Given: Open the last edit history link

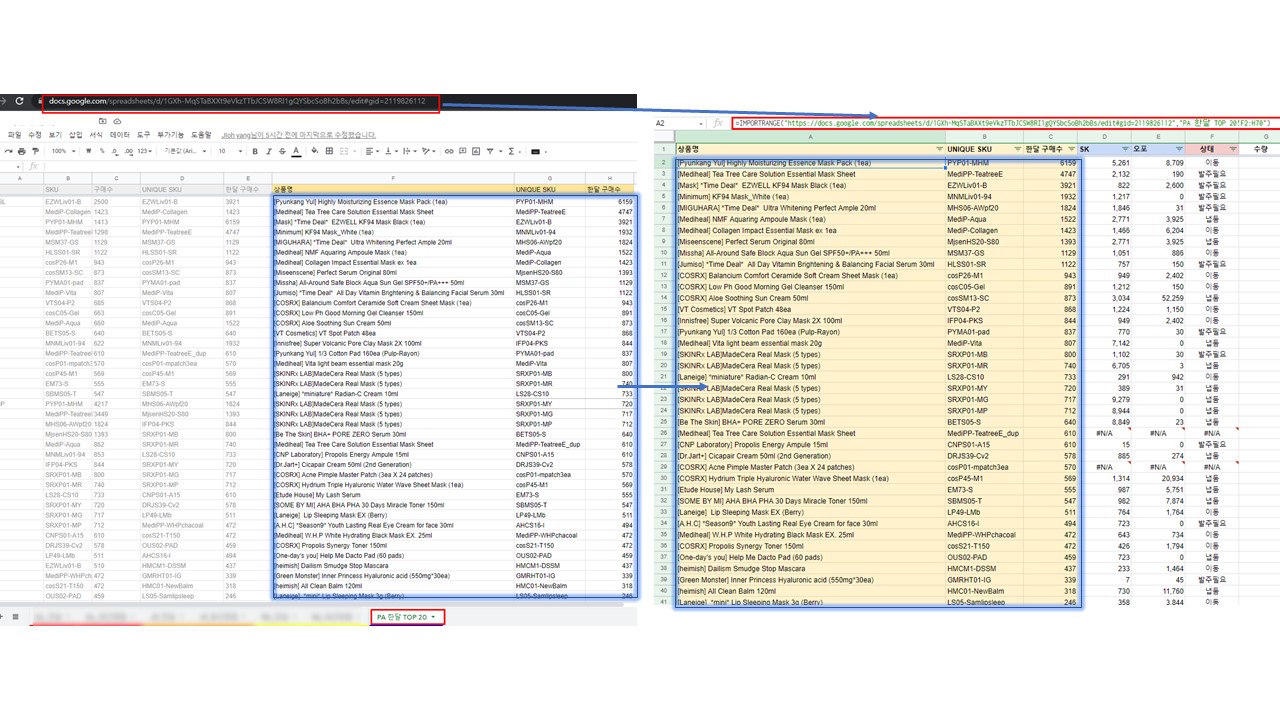Looking at the screenshot, I should point(299,135).
